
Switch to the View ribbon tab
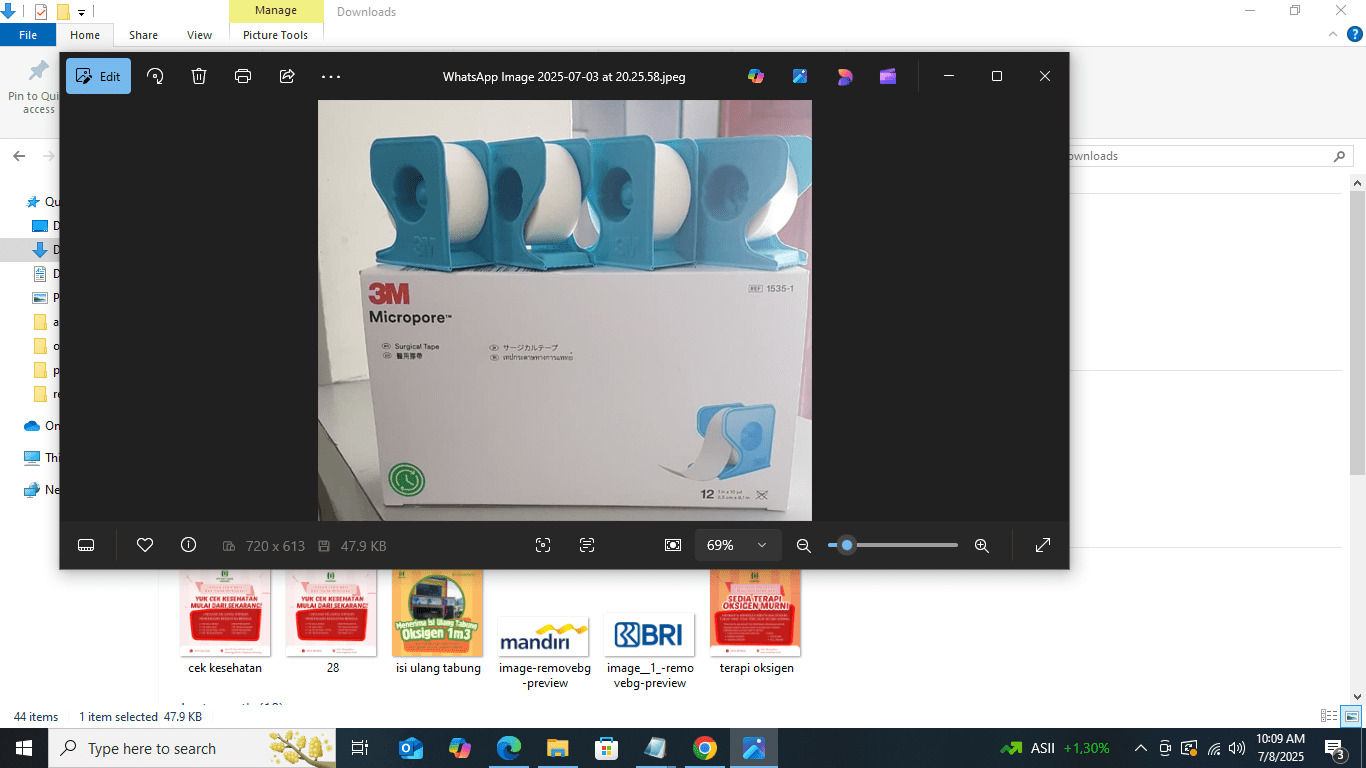click(x=199, y=35)
